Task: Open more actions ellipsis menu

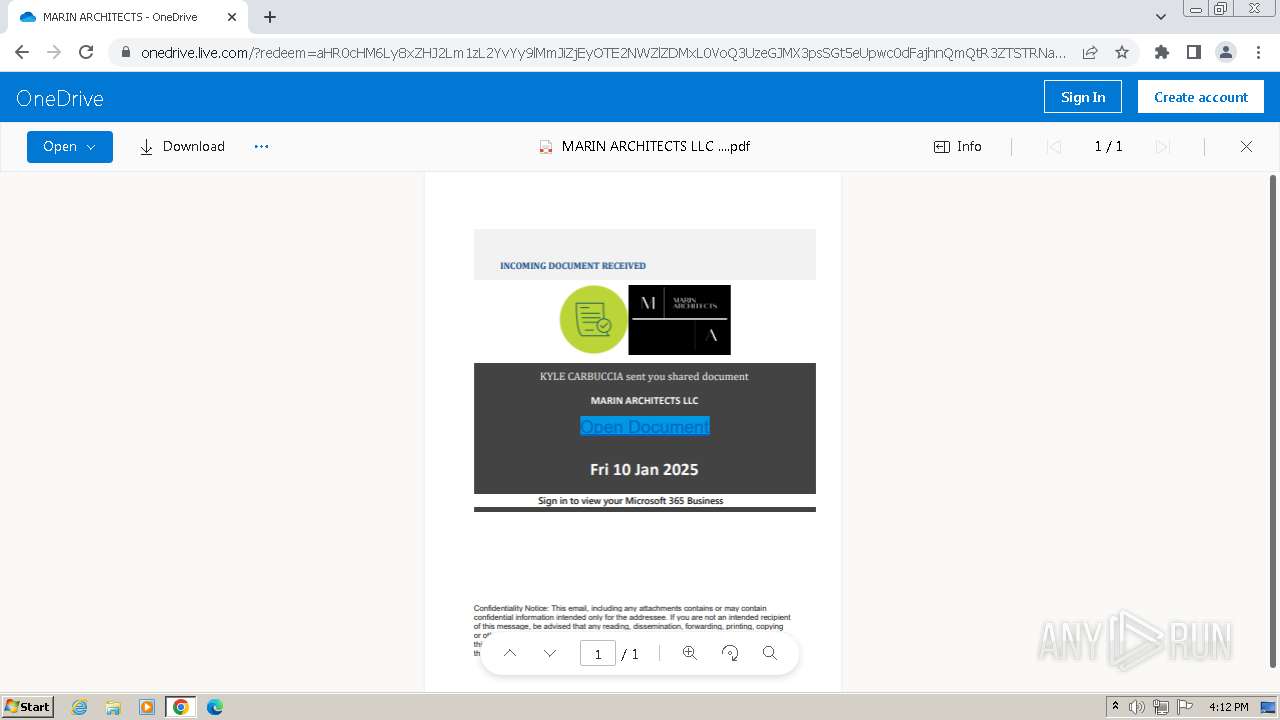Action: click(x=261, y=146)
